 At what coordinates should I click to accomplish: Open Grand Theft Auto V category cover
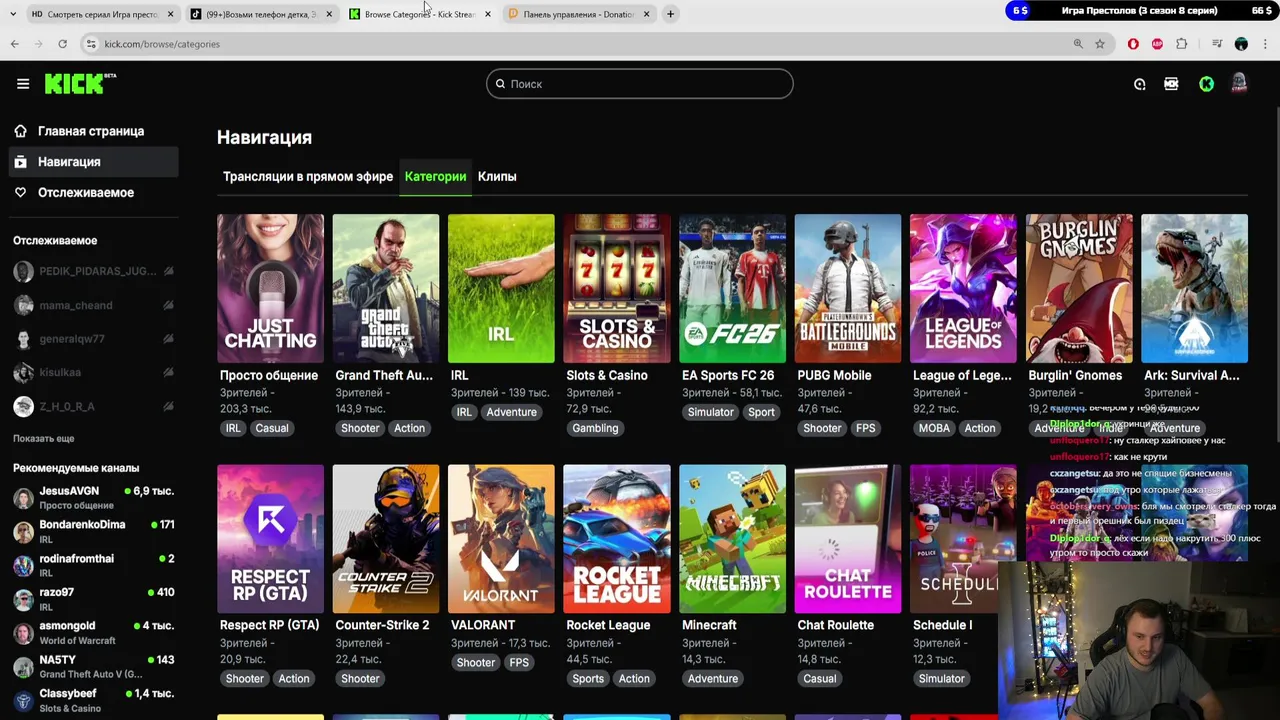coord(386,288)
